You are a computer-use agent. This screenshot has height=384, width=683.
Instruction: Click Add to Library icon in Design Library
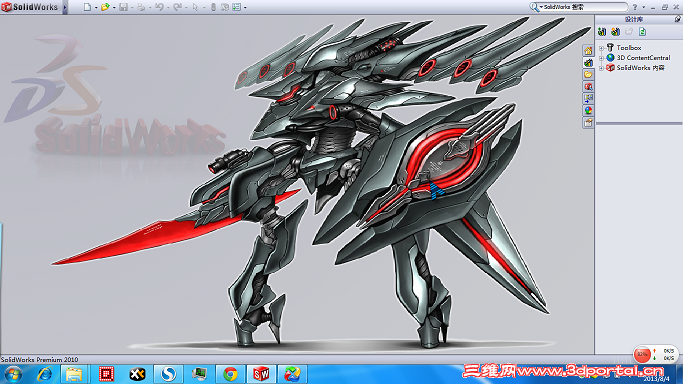602,32
